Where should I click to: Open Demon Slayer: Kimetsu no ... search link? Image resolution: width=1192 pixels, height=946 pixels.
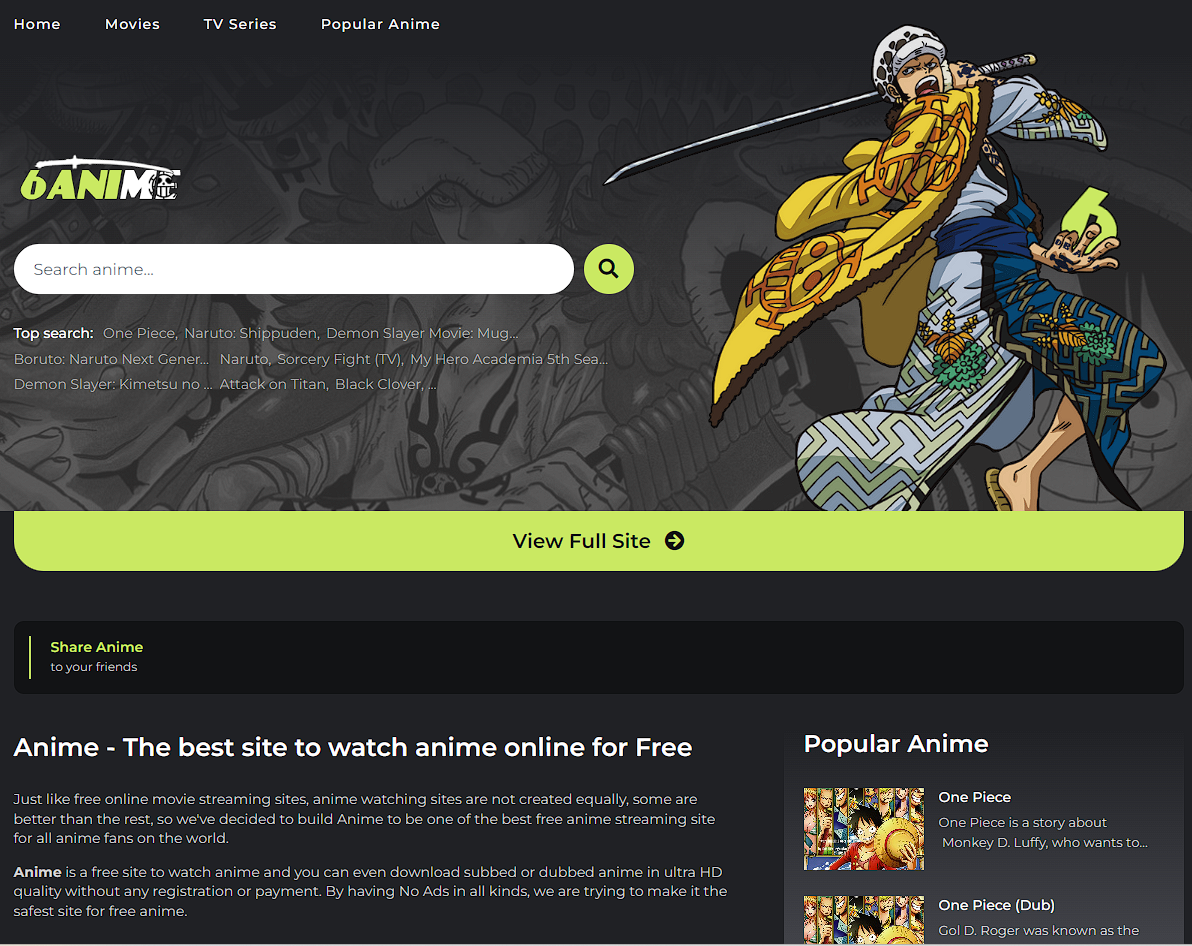tap(113, 384)
